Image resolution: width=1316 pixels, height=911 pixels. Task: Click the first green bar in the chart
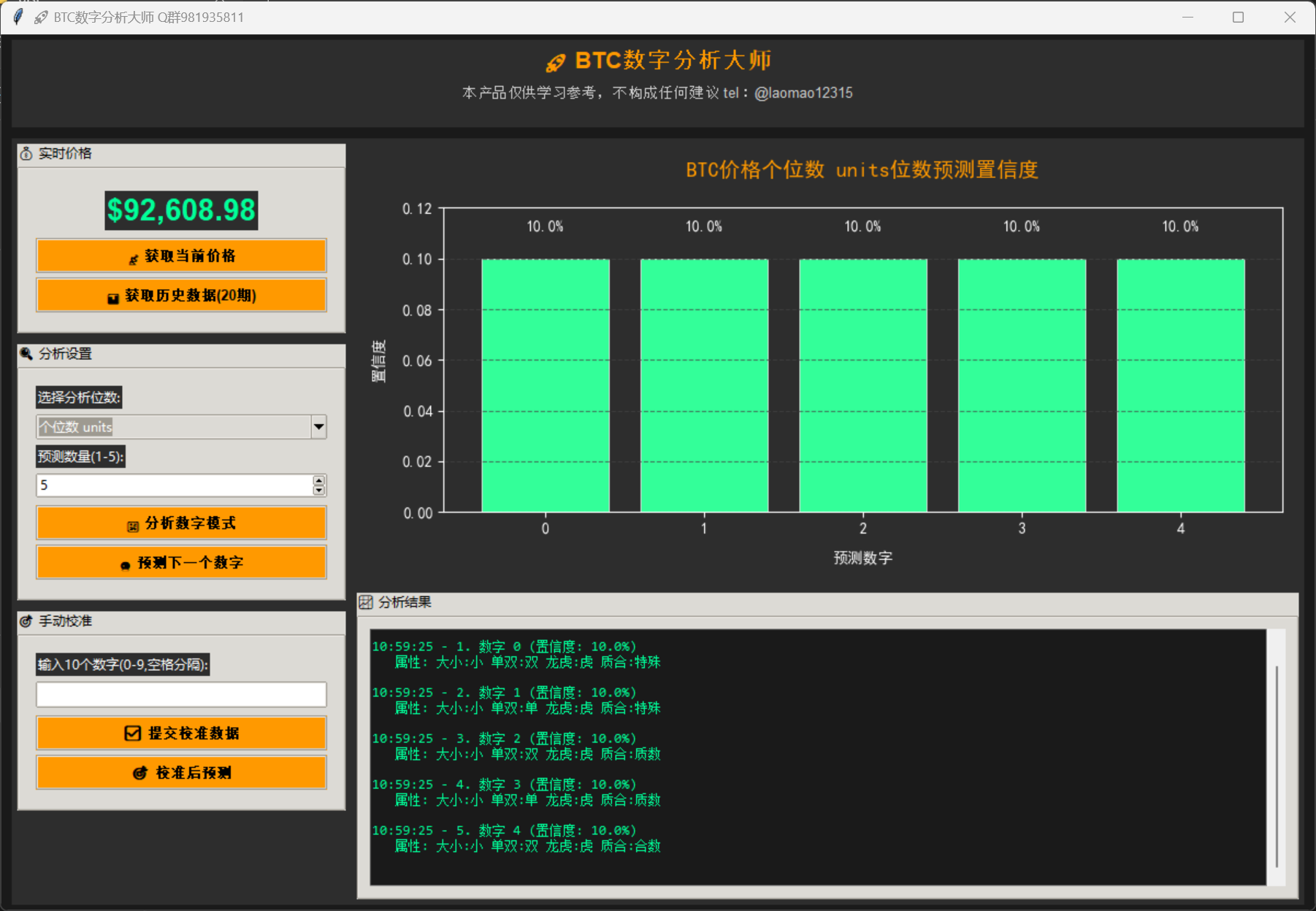pos(545,383)
